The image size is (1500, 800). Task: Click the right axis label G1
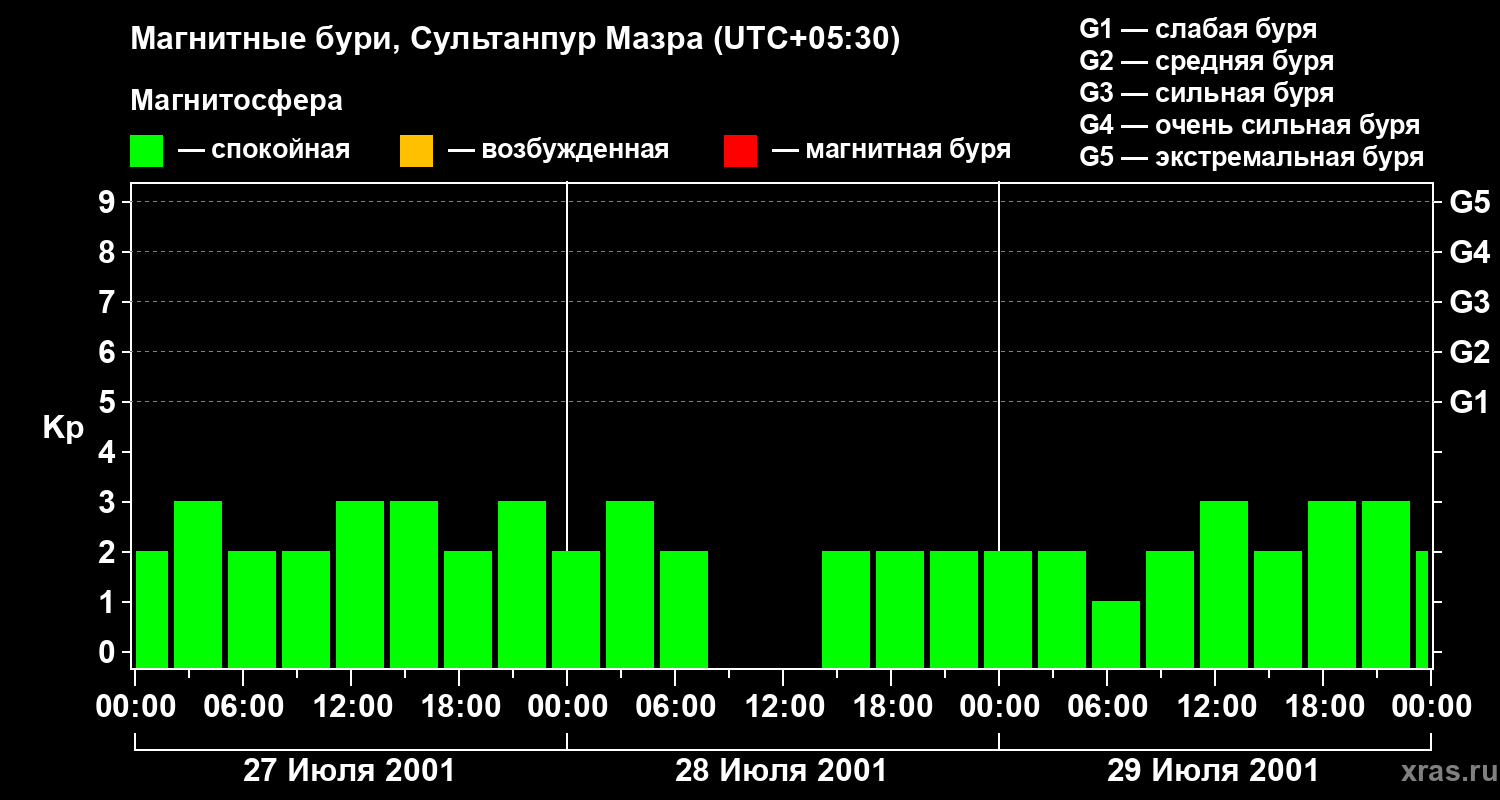point(1470,403)
